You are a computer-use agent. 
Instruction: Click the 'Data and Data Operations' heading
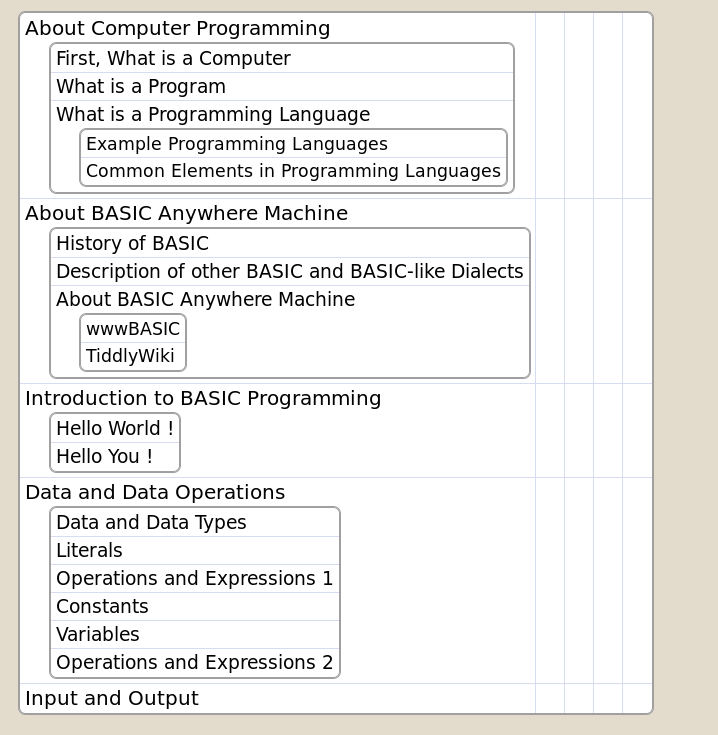(x=155, y=493)
